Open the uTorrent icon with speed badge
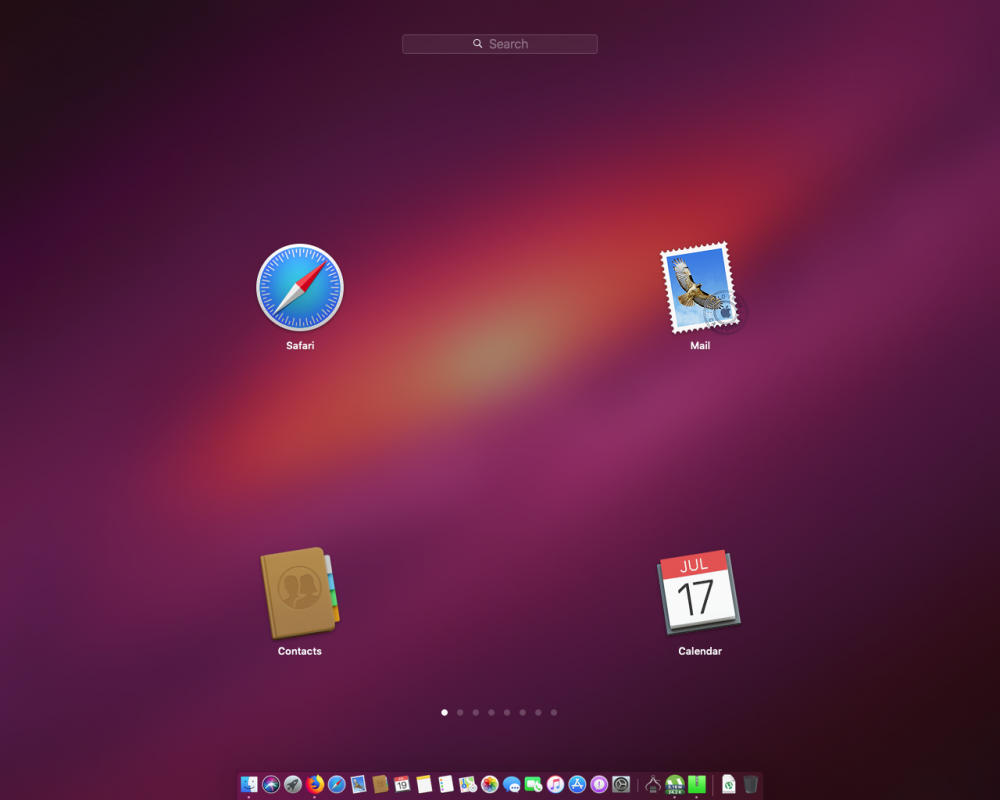The image size is (1000, 800). point(675,784)
